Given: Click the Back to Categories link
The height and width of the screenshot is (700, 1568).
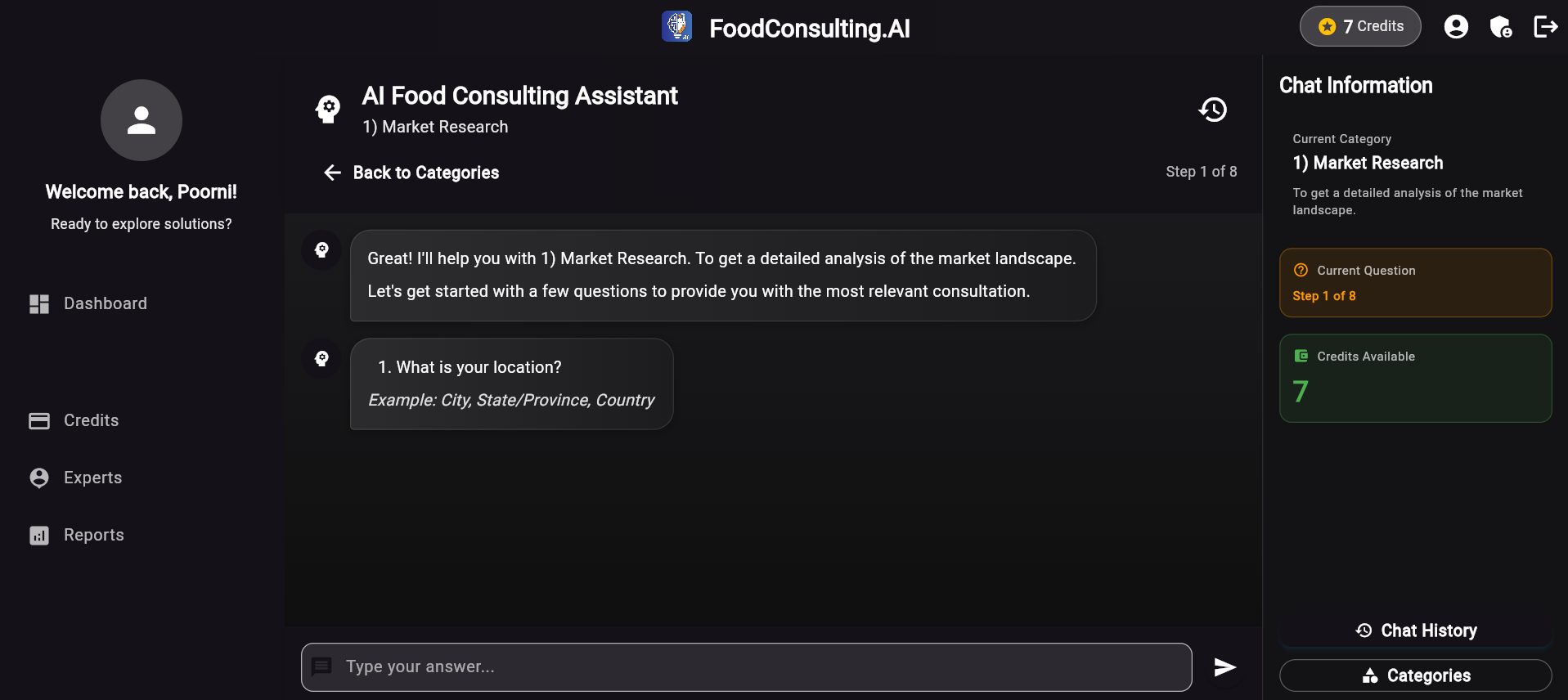Looking at the screenshot, I should [426, 173].
